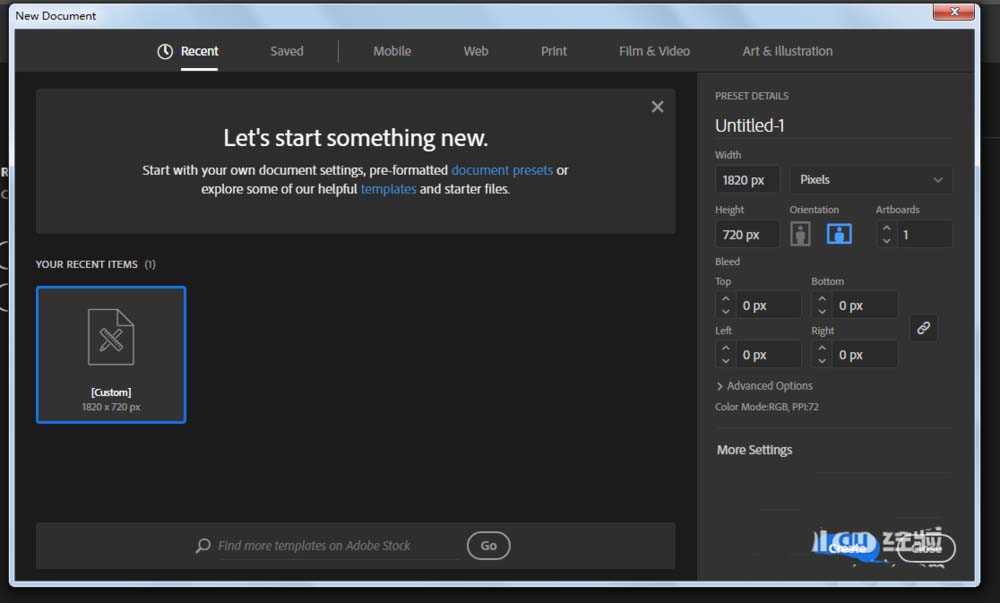
Task: Increase the Artboards count
Action: [x=886, y=228]
